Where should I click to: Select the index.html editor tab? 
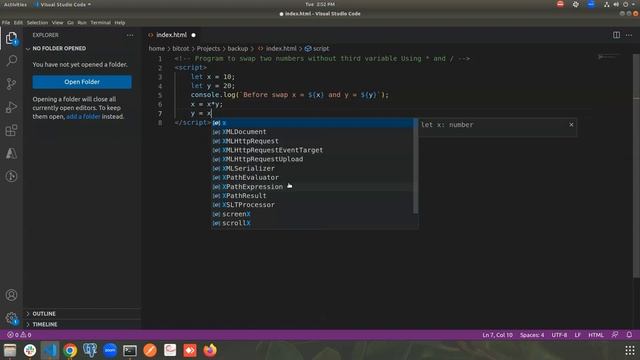click(171, 35)
